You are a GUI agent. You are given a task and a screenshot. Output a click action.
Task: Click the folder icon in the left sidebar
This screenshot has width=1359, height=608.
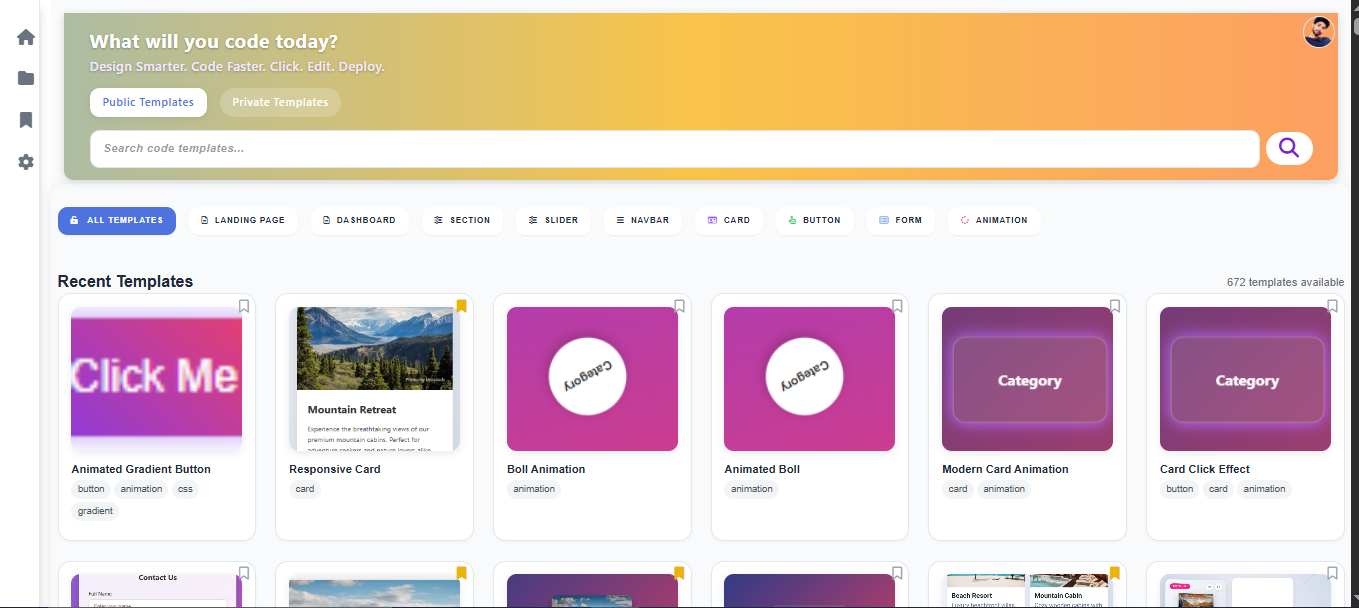click(x=25, y=78)
